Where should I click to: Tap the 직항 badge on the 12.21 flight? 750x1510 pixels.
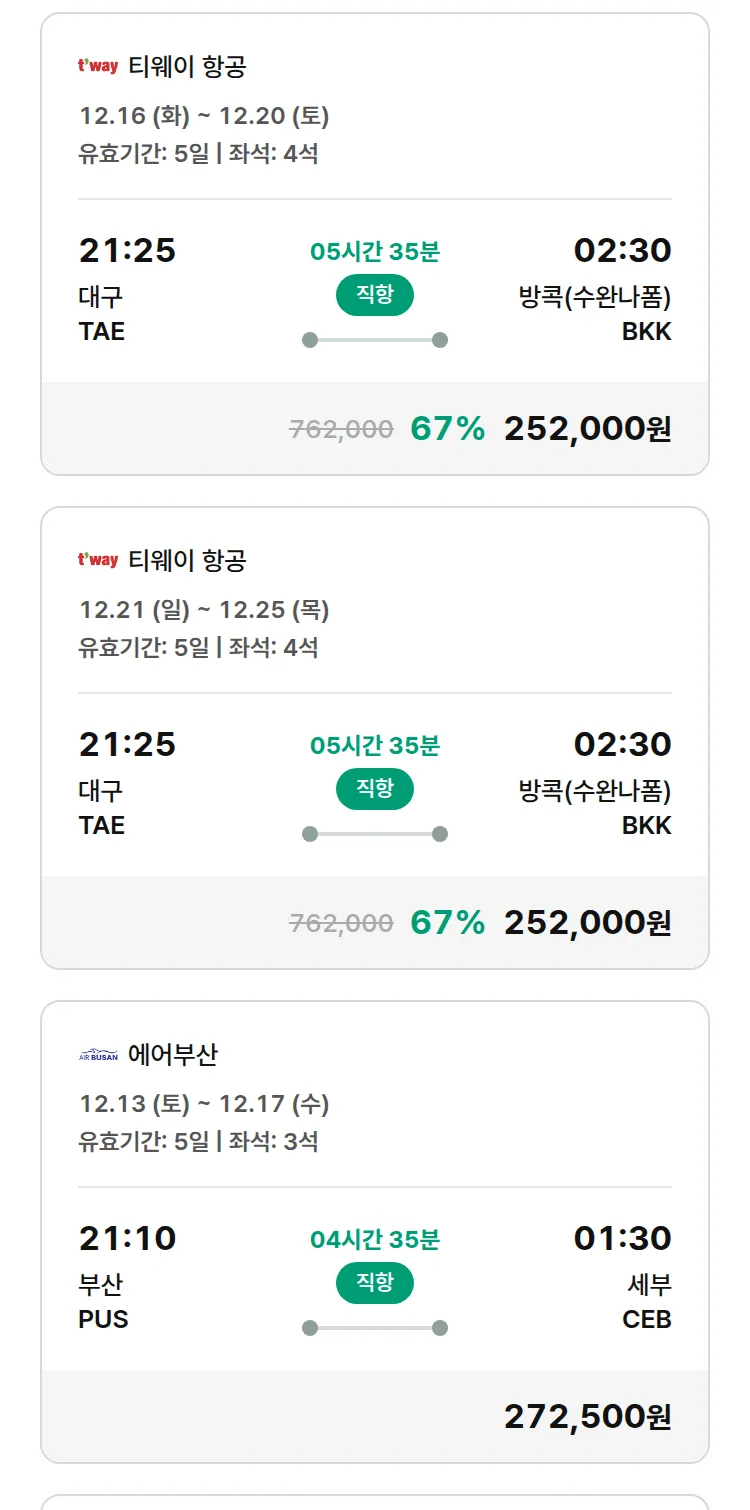(x=374, y=789)
